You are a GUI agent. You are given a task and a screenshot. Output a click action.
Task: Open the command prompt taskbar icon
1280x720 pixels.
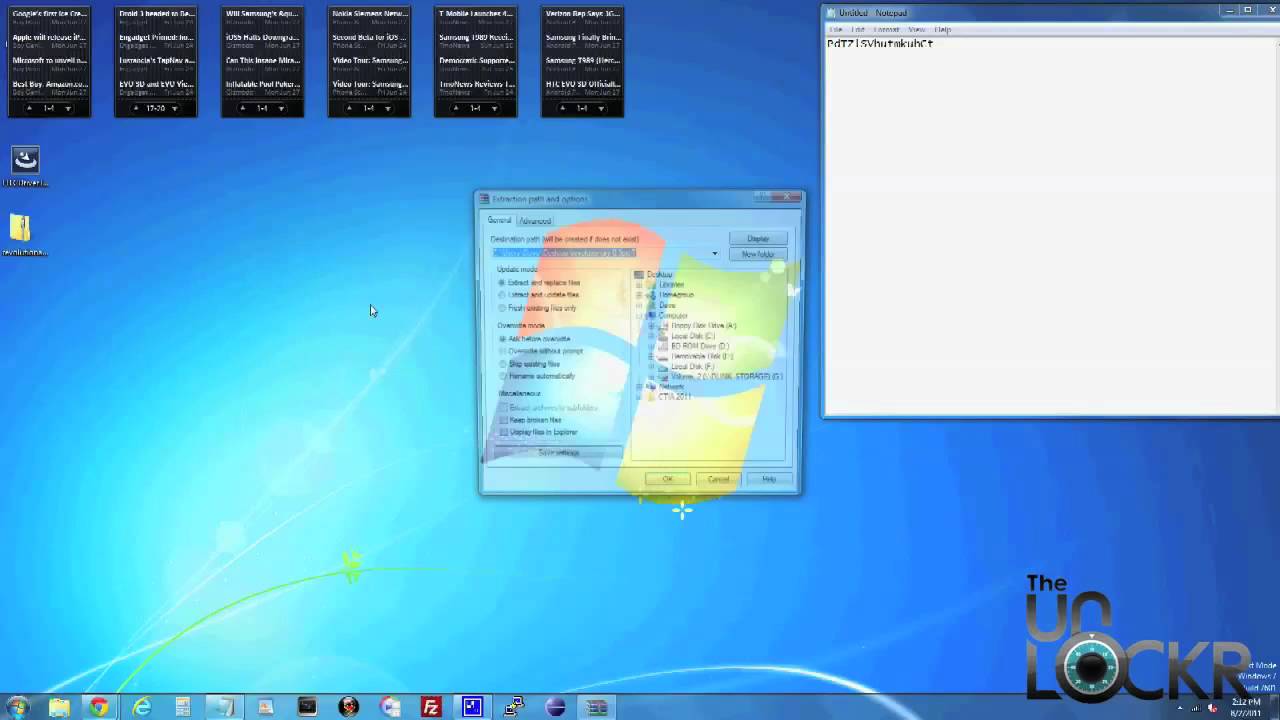307,707
